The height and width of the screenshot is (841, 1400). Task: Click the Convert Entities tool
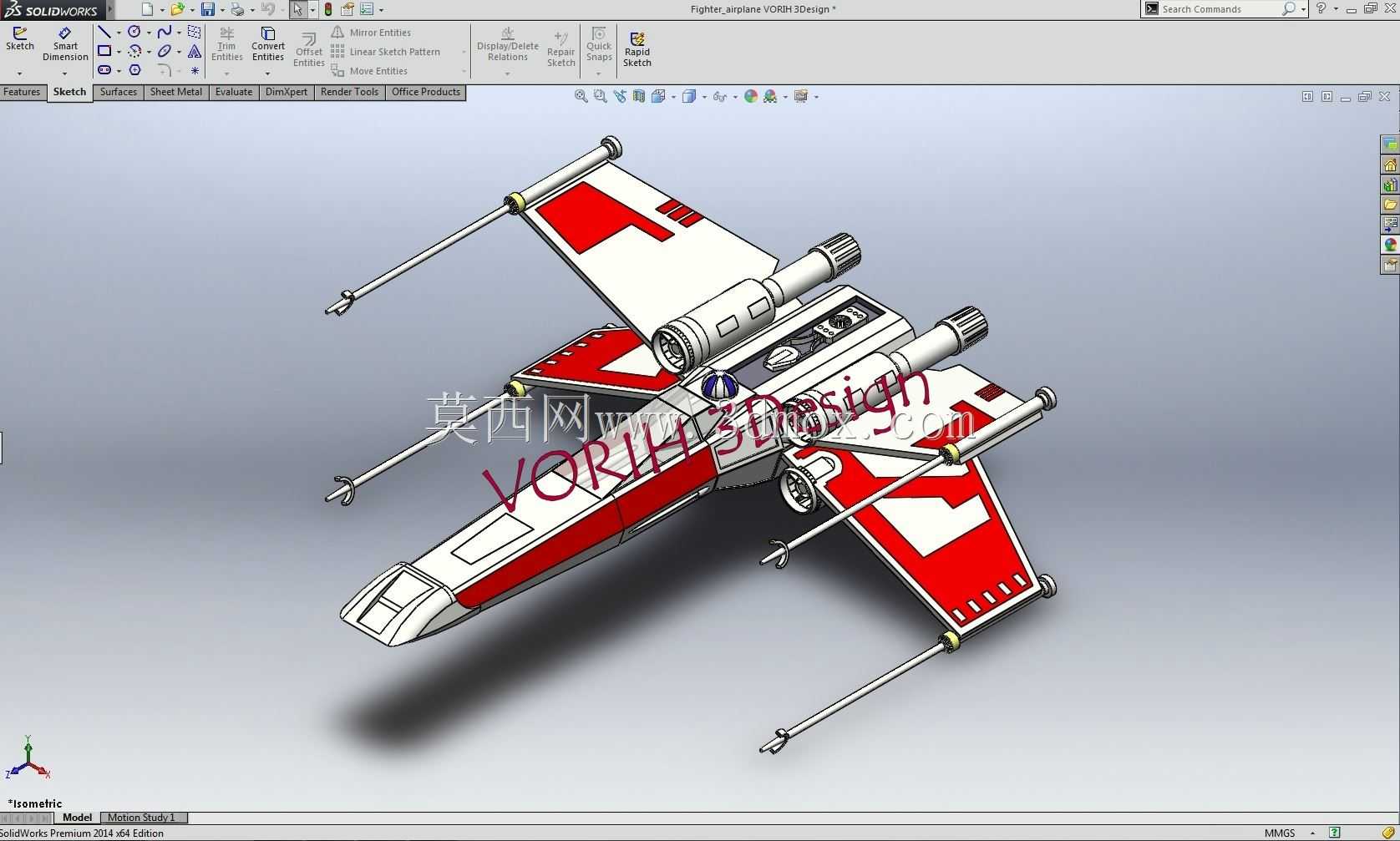pyautogui.click(x=268, y=44)
